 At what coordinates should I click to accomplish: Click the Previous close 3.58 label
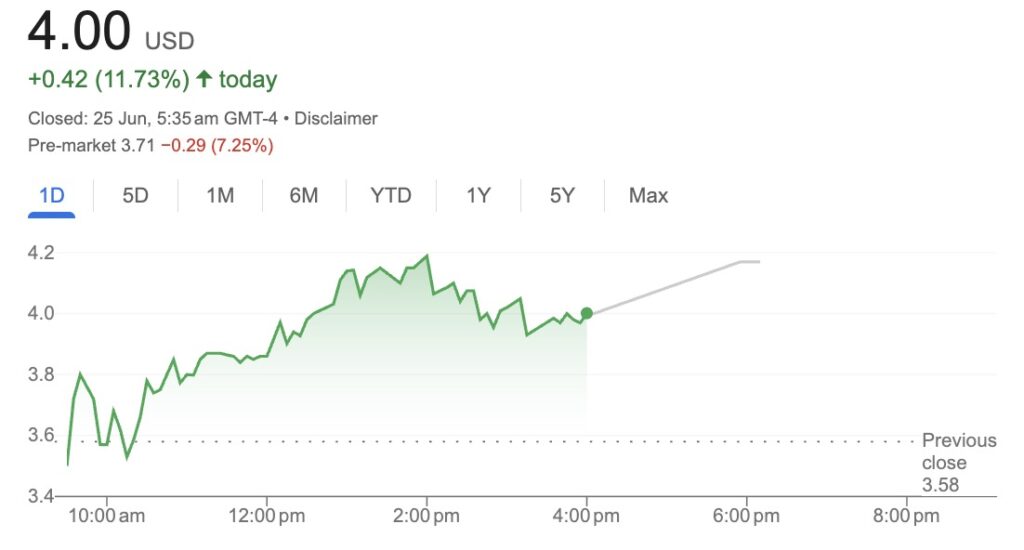pyautogui.click(x=958, y=462)
